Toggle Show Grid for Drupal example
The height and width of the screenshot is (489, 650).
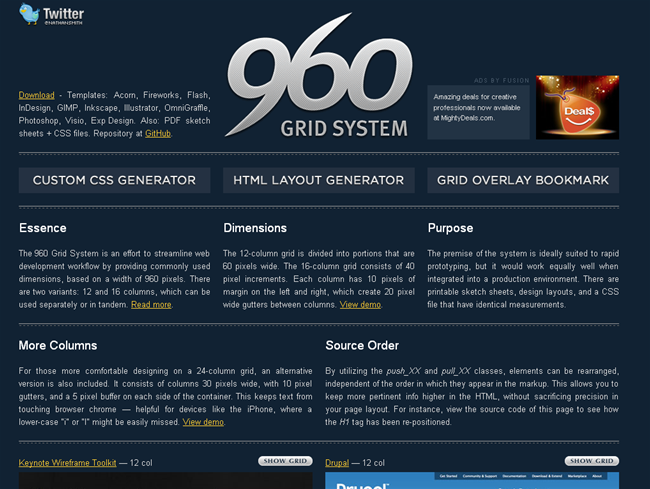592,461
